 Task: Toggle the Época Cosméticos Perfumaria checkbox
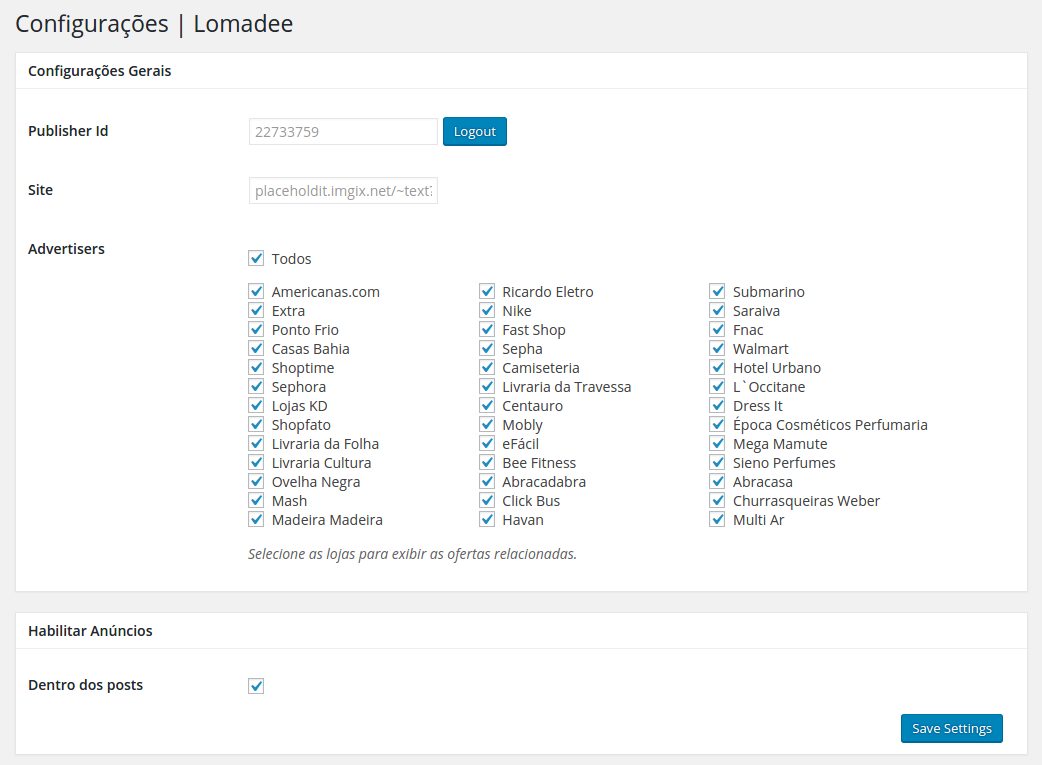coord(717,425)
